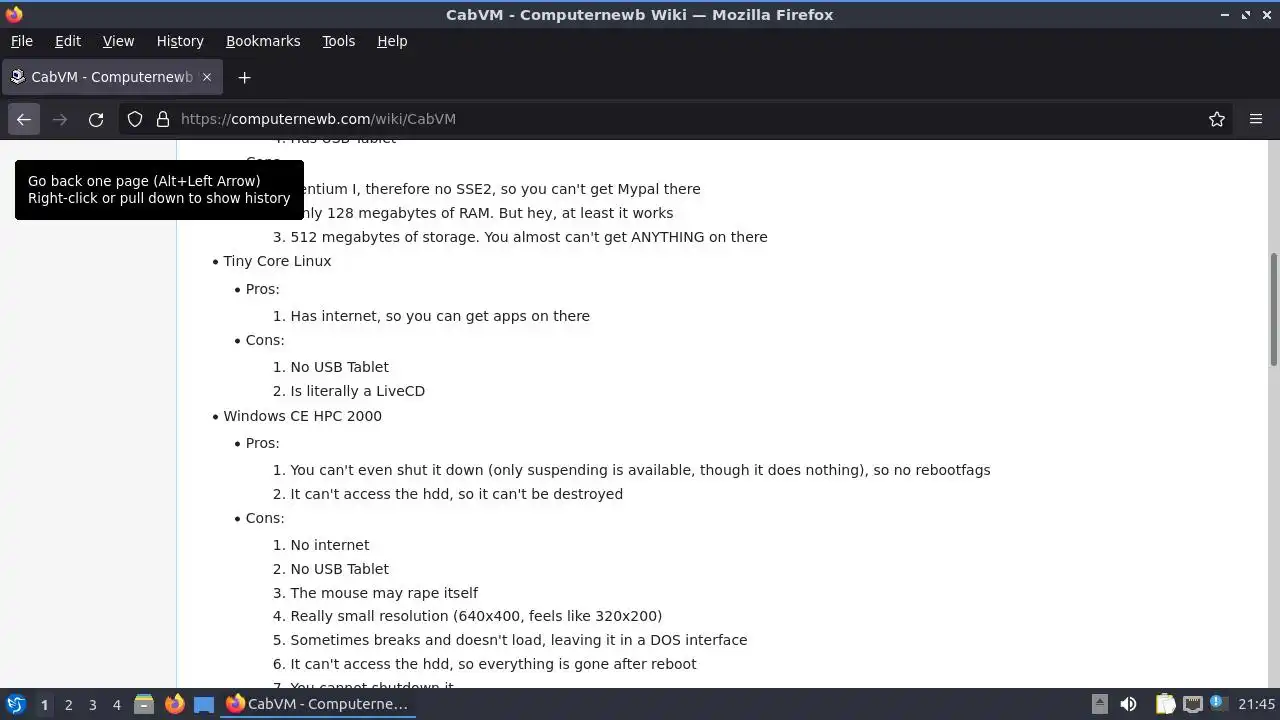Switch to virtual desktop 4

tap(116, 704)
